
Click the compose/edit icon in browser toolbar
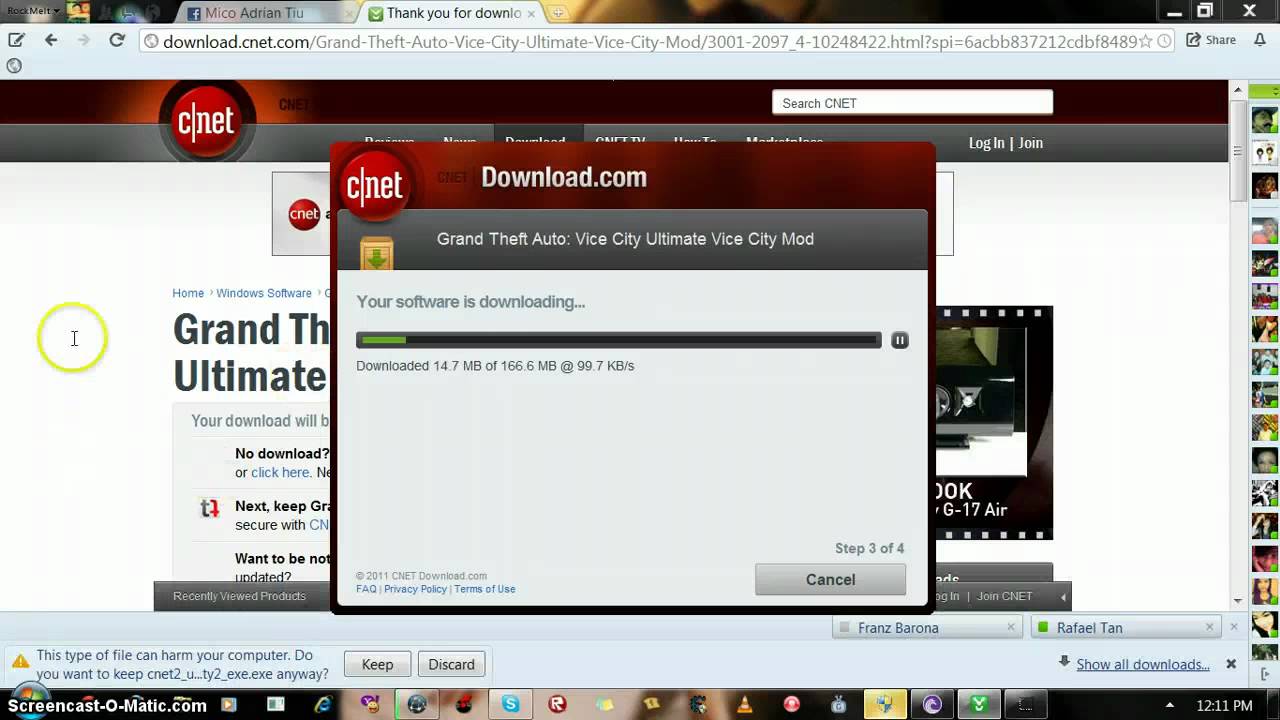pos(16,40)
